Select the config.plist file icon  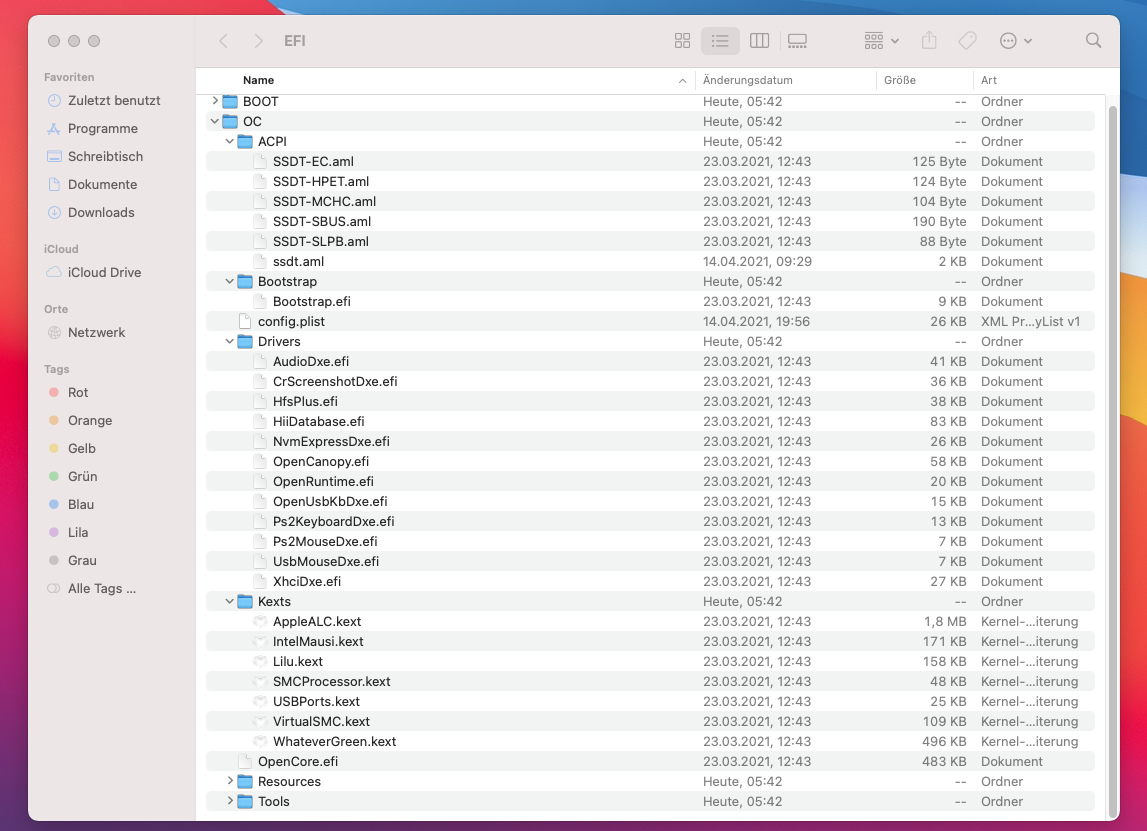pyautogui.click(x=245, y=321)
